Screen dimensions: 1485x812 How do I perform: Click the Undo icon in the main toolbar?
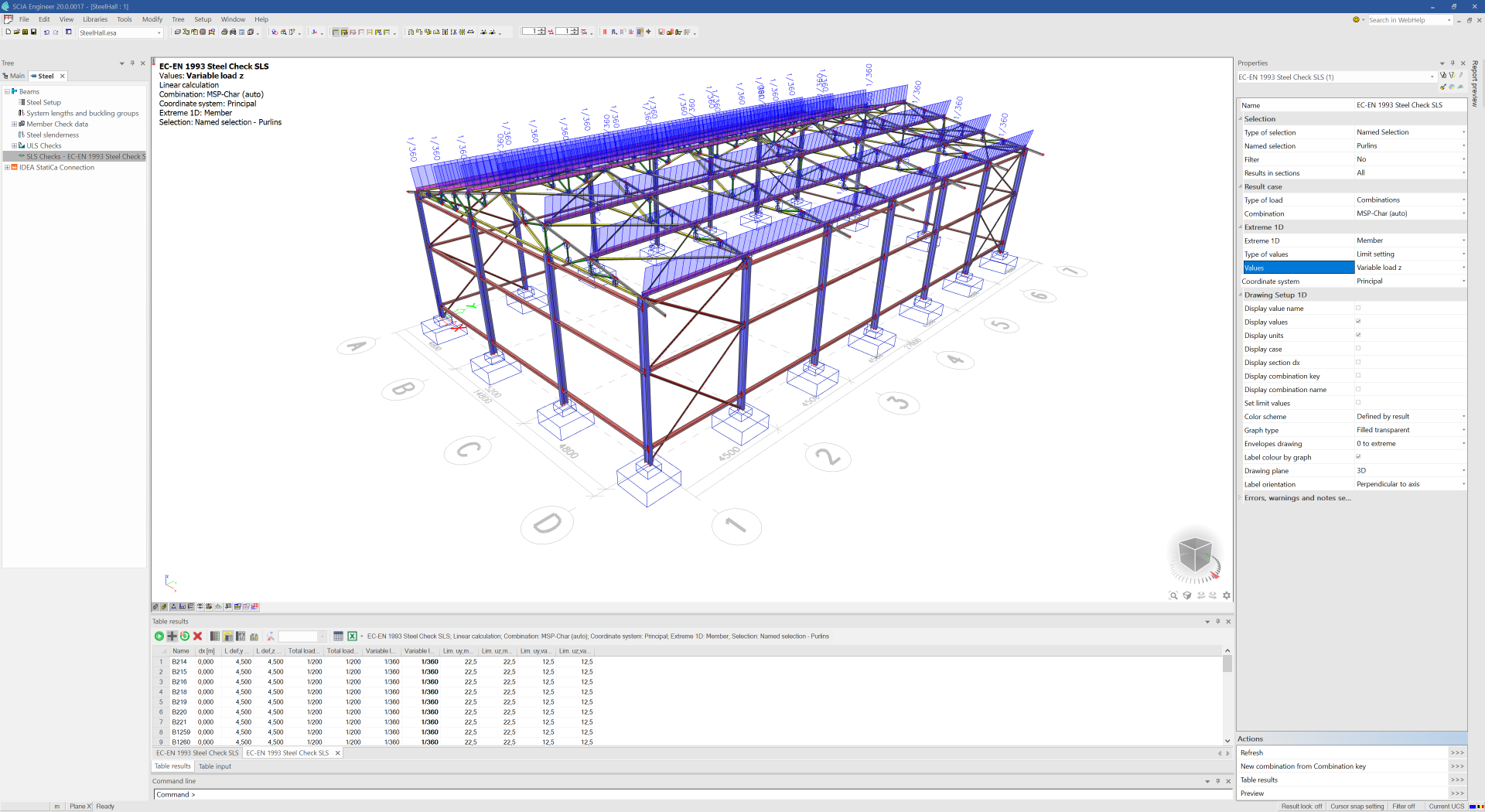47,32
